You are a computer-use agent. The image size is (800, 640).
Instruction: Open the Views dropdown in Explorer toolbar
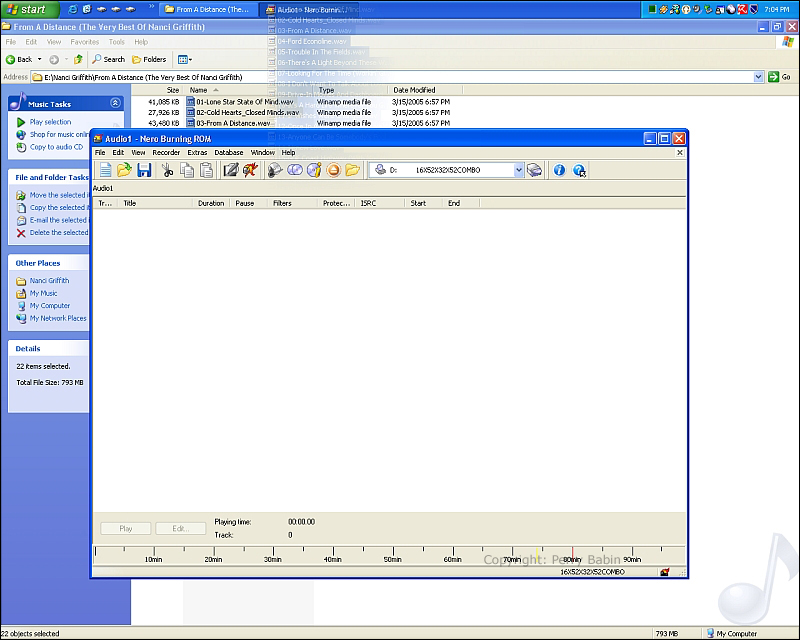click(185, 60)
